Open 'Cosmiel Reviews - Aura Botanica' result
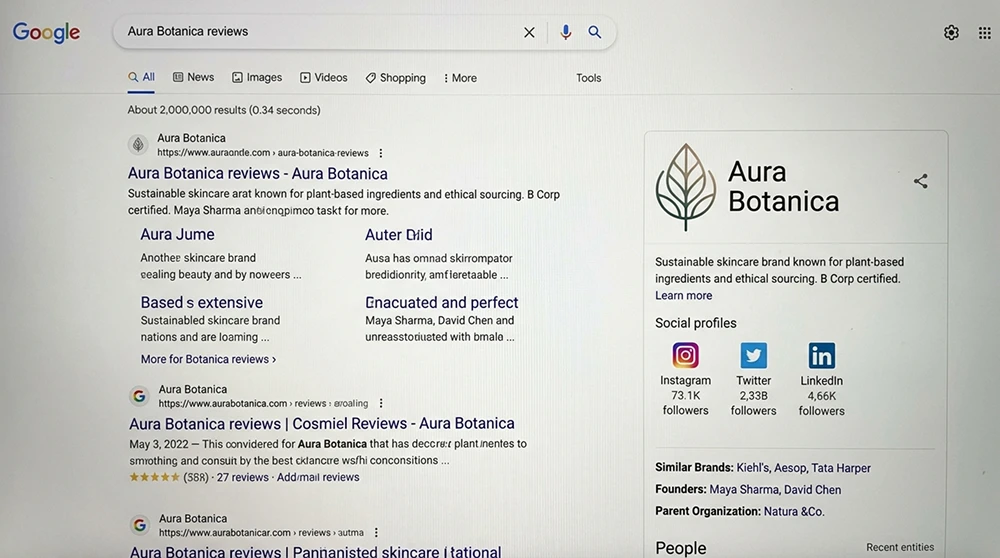Screen dimensions: 1000x558 (321, 423)
